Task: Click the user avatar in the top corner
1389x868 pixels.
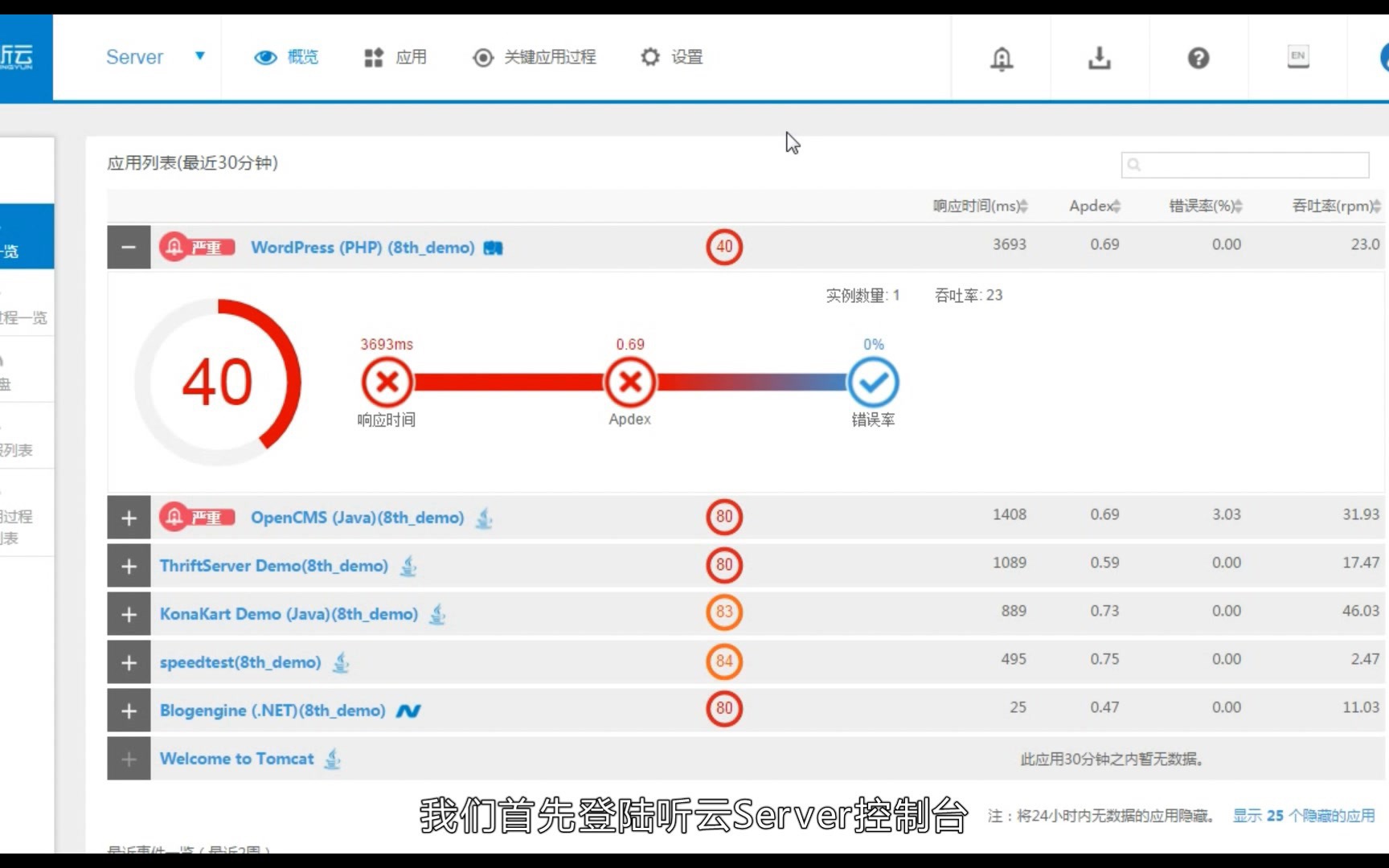Action: coord(1383,57)
